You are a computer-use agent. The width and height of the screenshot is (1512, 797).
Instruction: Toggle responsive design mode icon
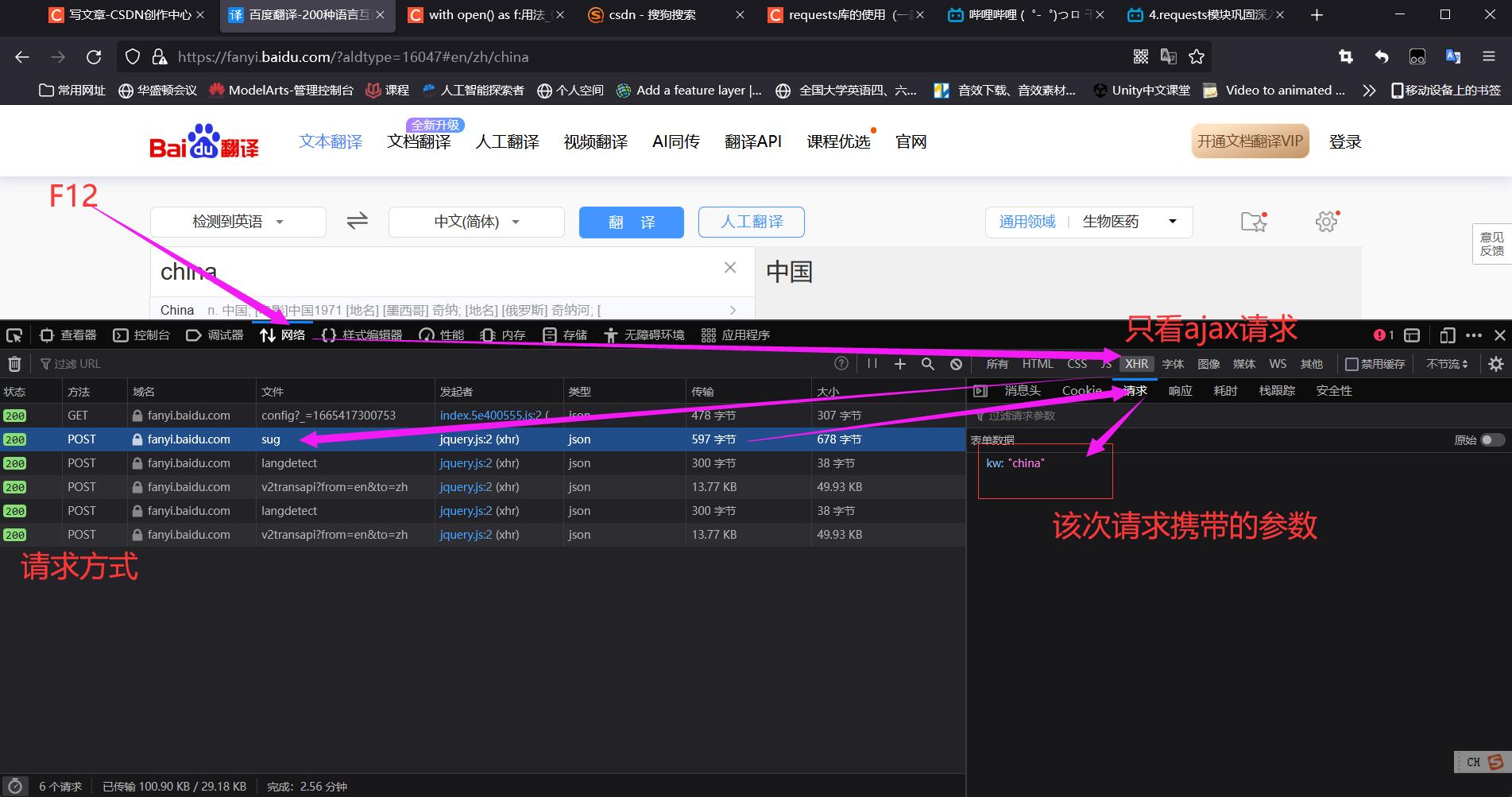(1448, 335)
